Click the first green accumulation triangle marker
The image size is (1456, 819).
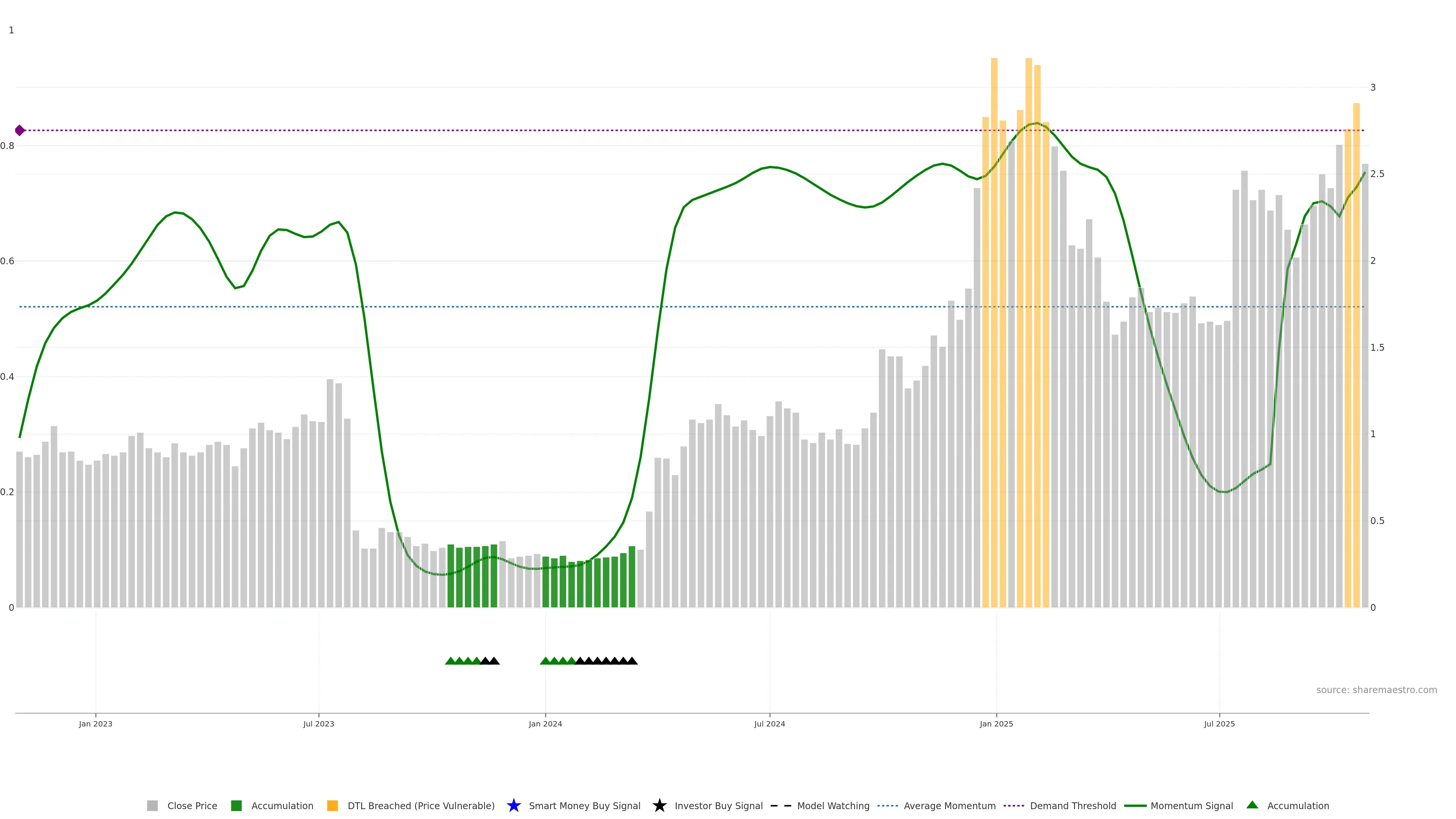pyautogui.click(x=450, y=661)
